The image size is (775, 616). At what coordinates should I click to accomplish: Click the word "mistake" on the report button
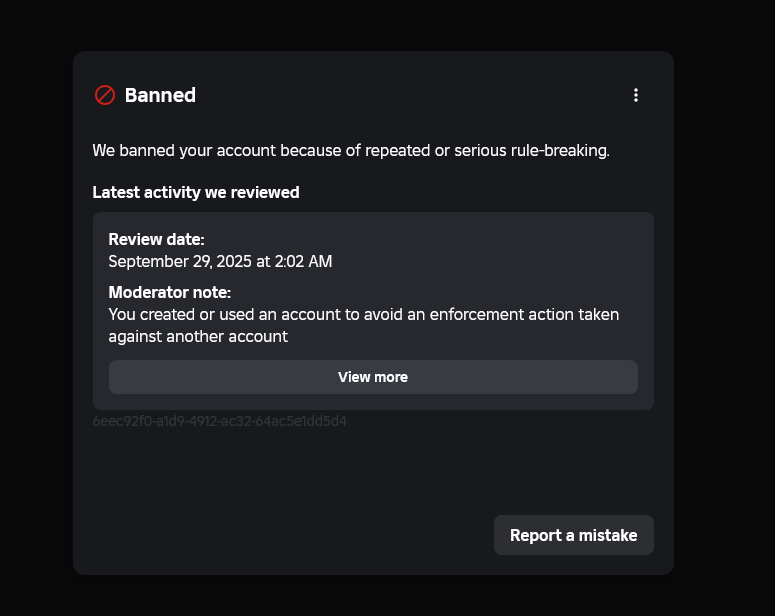click(x=607, y=535)
